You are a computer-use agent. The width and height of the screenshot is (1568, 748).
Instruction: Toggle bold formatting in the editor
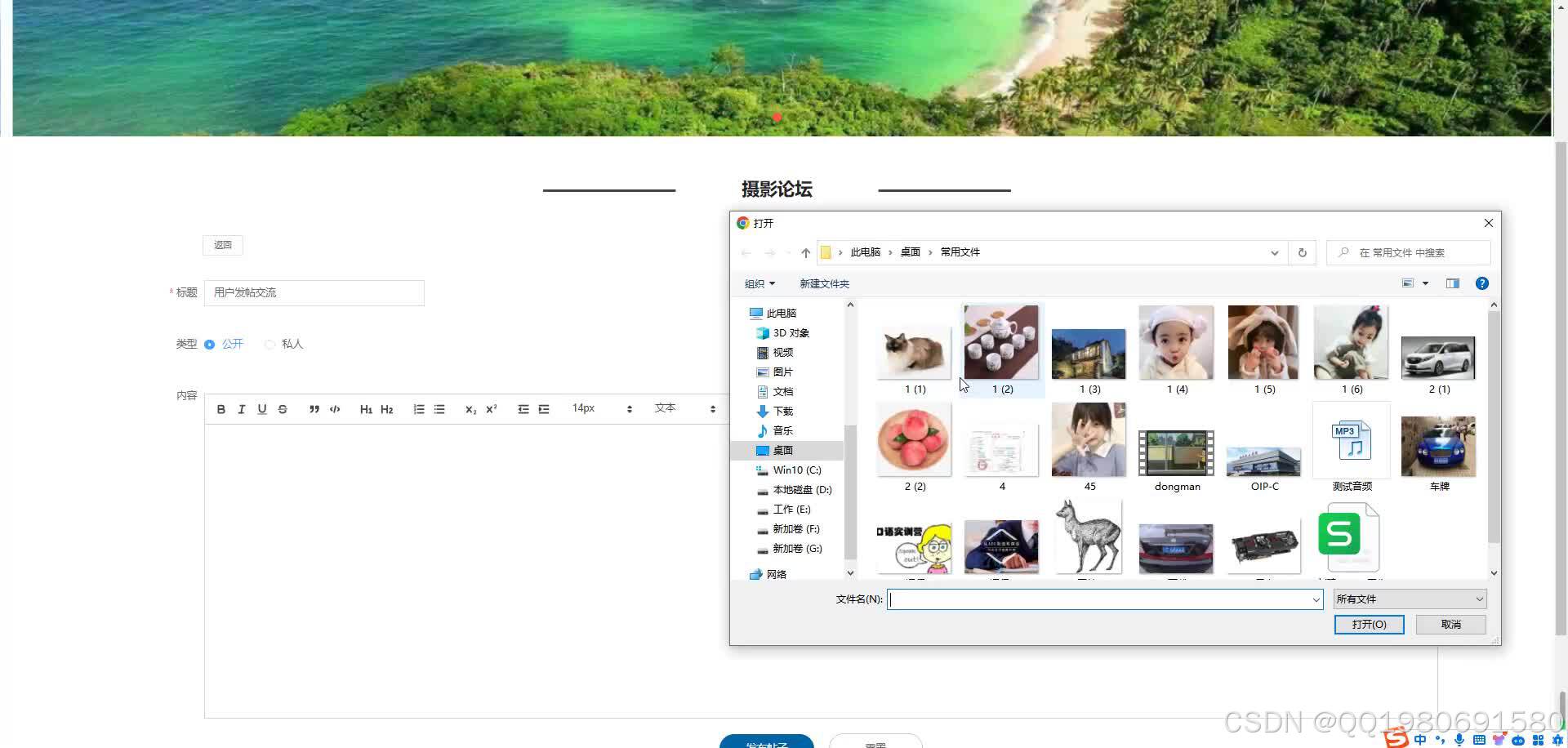[220, 408]
